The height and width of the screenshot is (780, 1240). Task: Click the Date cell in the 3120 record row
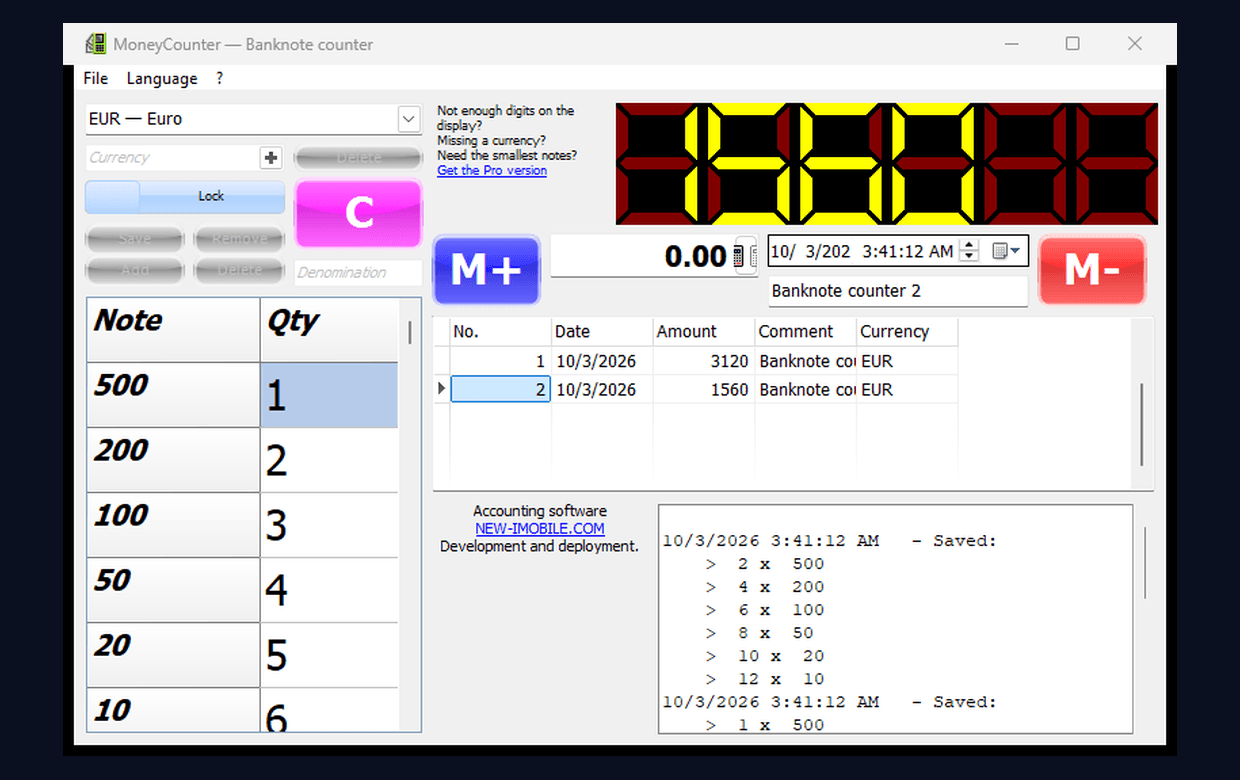(602, 361)
